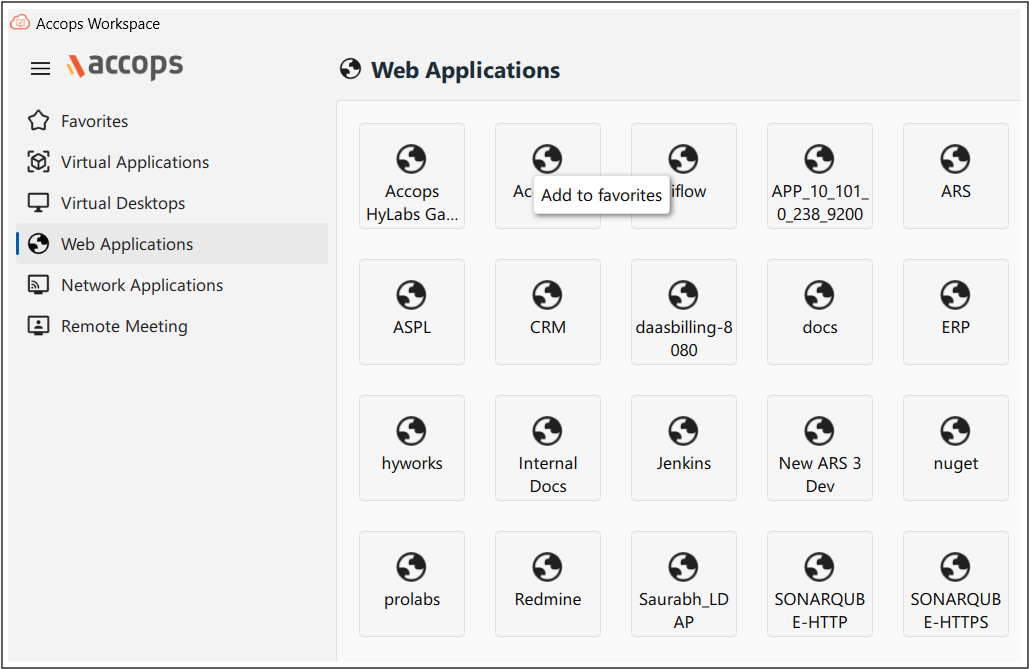This screenshot has height=669, width=1029.
Task: Click the Web Applications header globe icon
Action: (350, 69)
